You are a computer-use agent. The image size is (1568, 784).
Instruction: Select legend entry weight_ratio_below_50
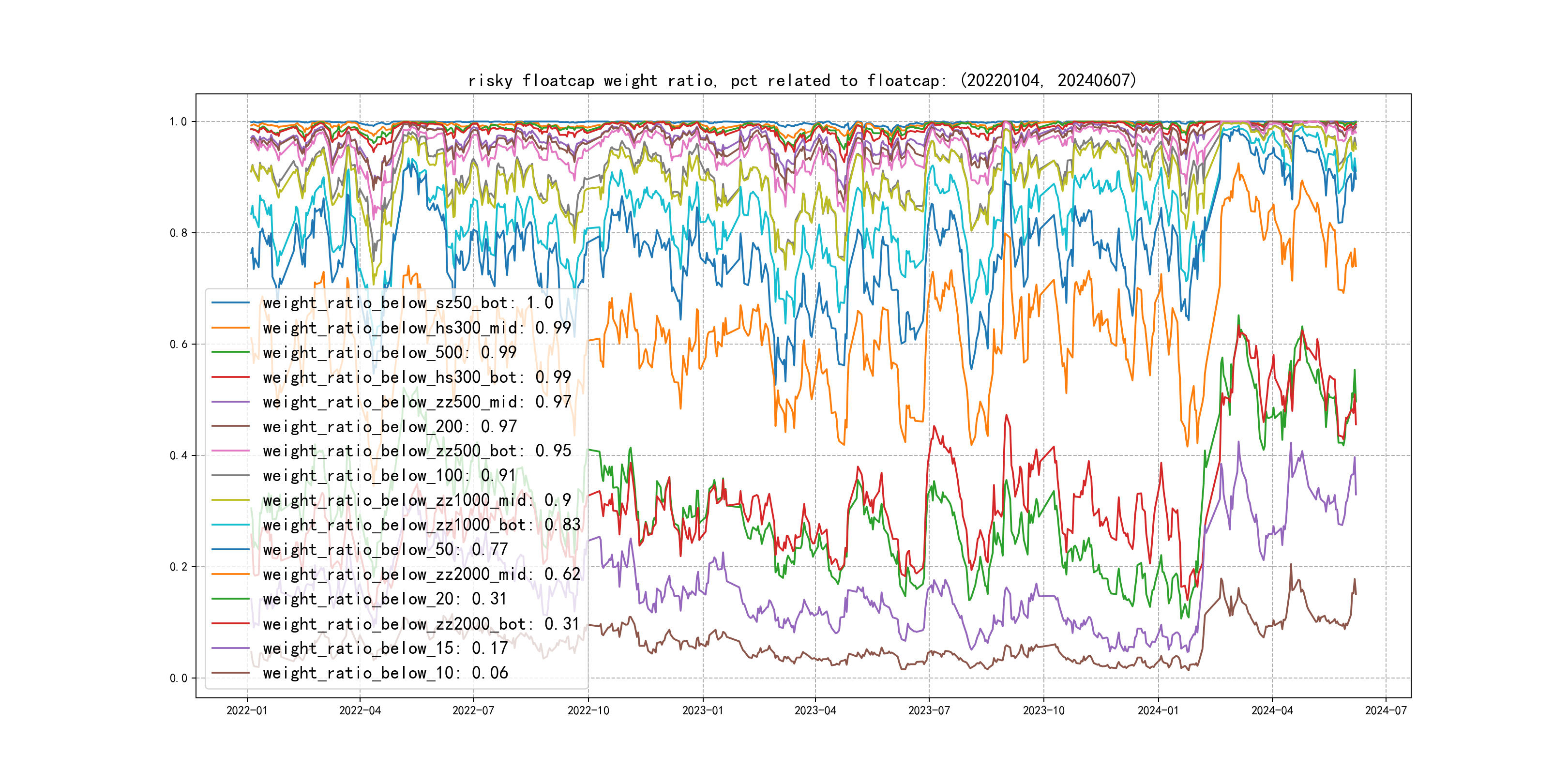(x=385, y=550)
